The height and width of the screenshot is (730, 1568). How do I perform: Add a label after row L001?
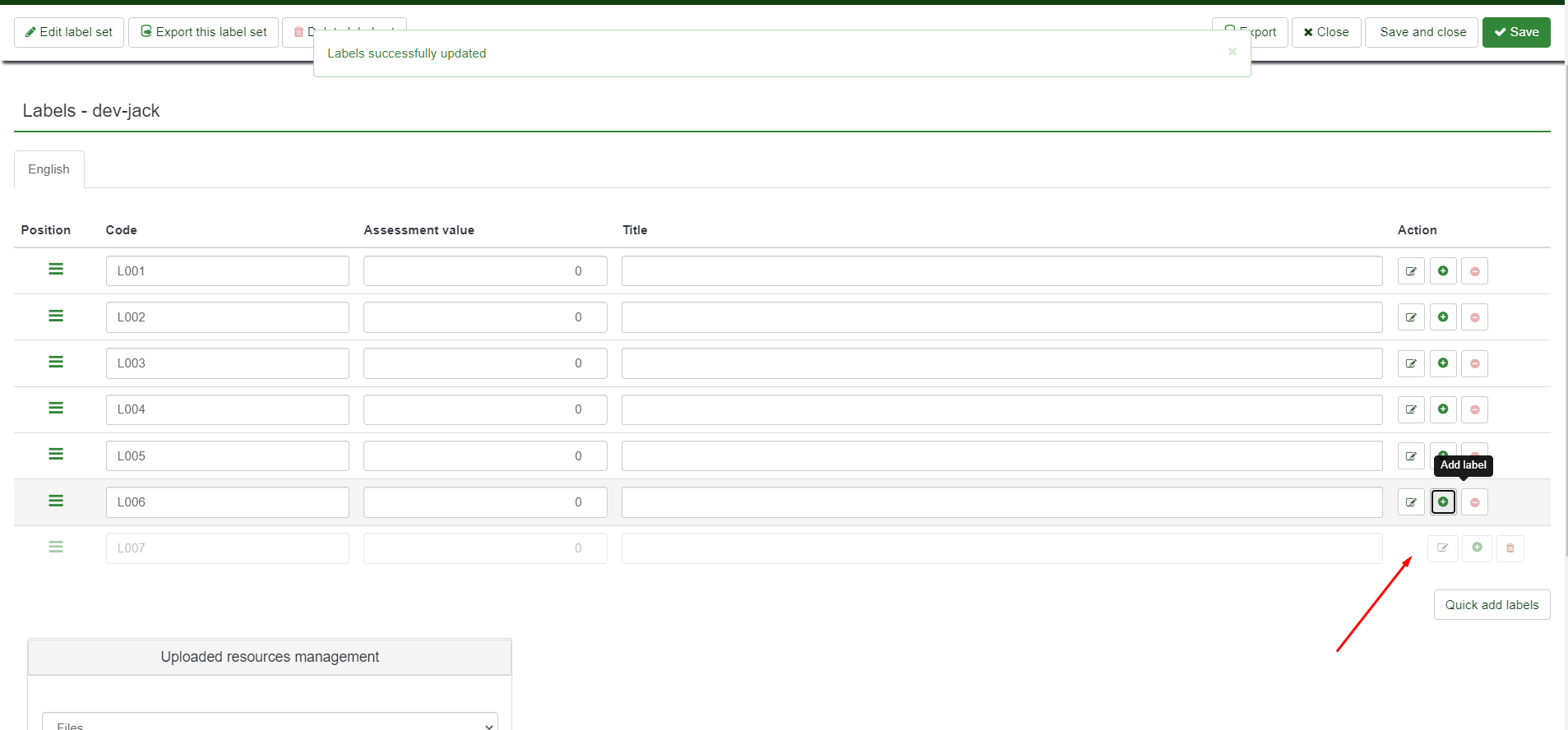[1443, 271]
